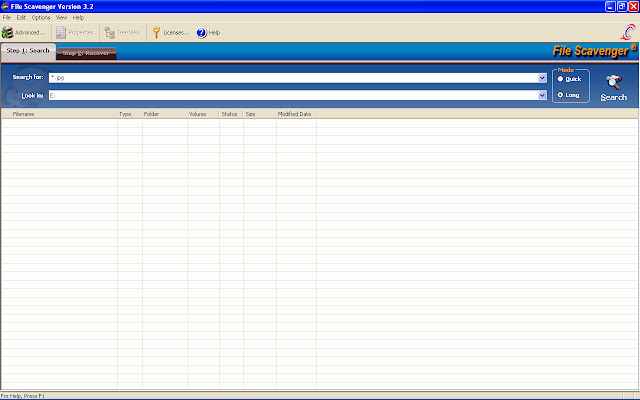Open the Options menu
This screenshot has height=400, width=640.
pyautogui.click(x=41, y=18)
